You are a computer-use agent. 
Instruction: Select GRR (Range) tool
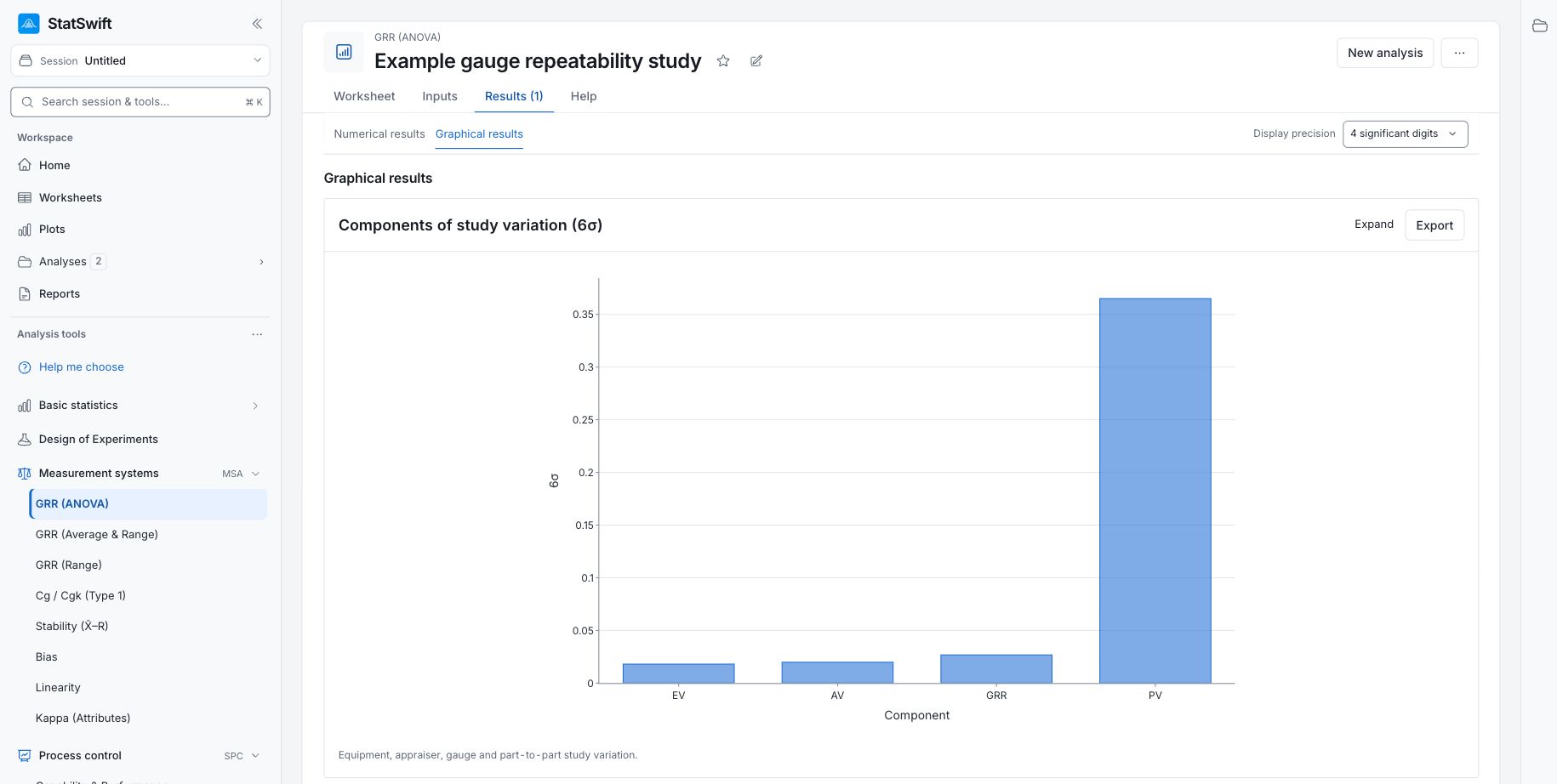pyautogui.click(x=69, y=565)
